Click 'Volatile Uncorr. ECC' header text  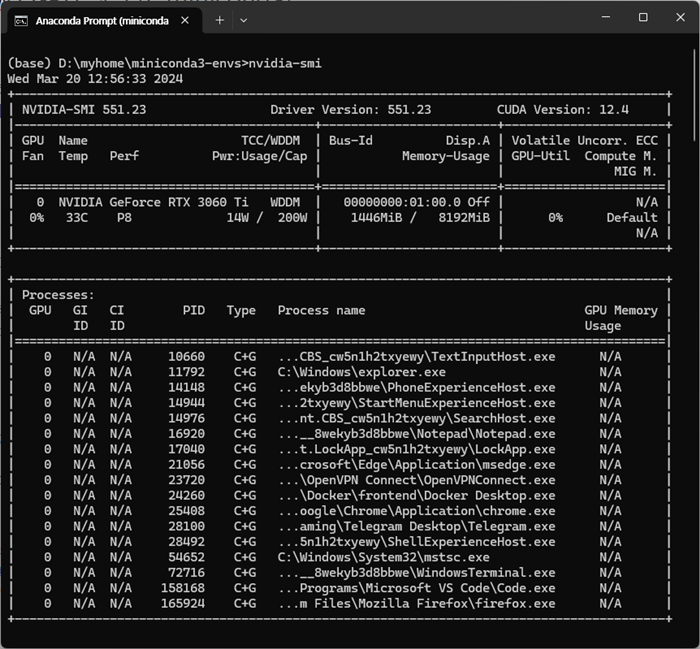click(584, 141)
